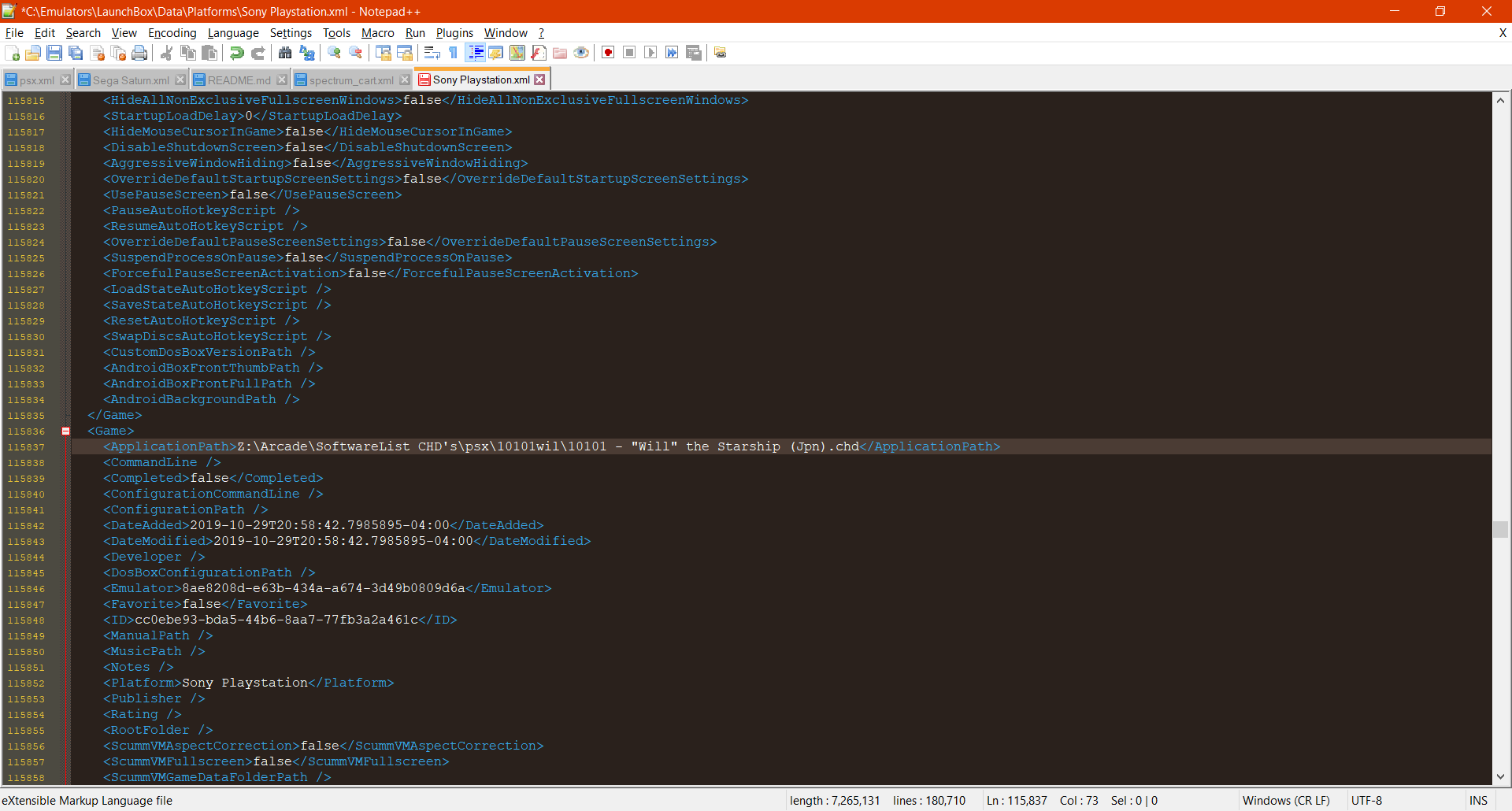Open the Replace dialog icon
This screenshot has height=811, width=1512.
click(307, 53)
